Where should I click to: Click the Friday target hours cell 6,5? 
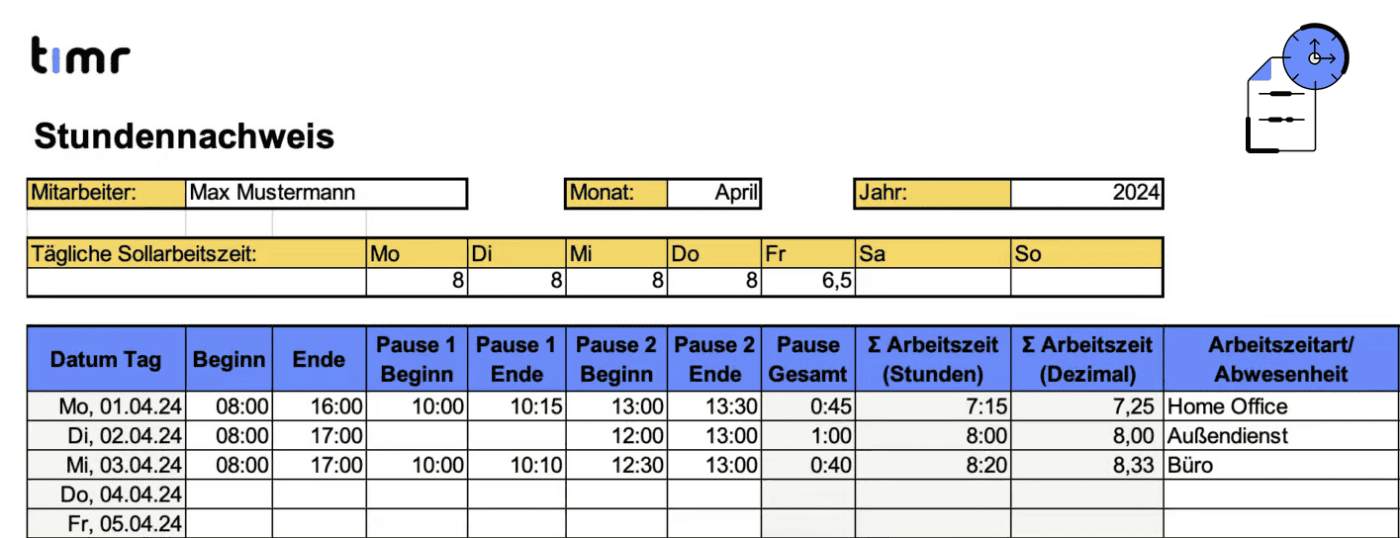[809, 282]
